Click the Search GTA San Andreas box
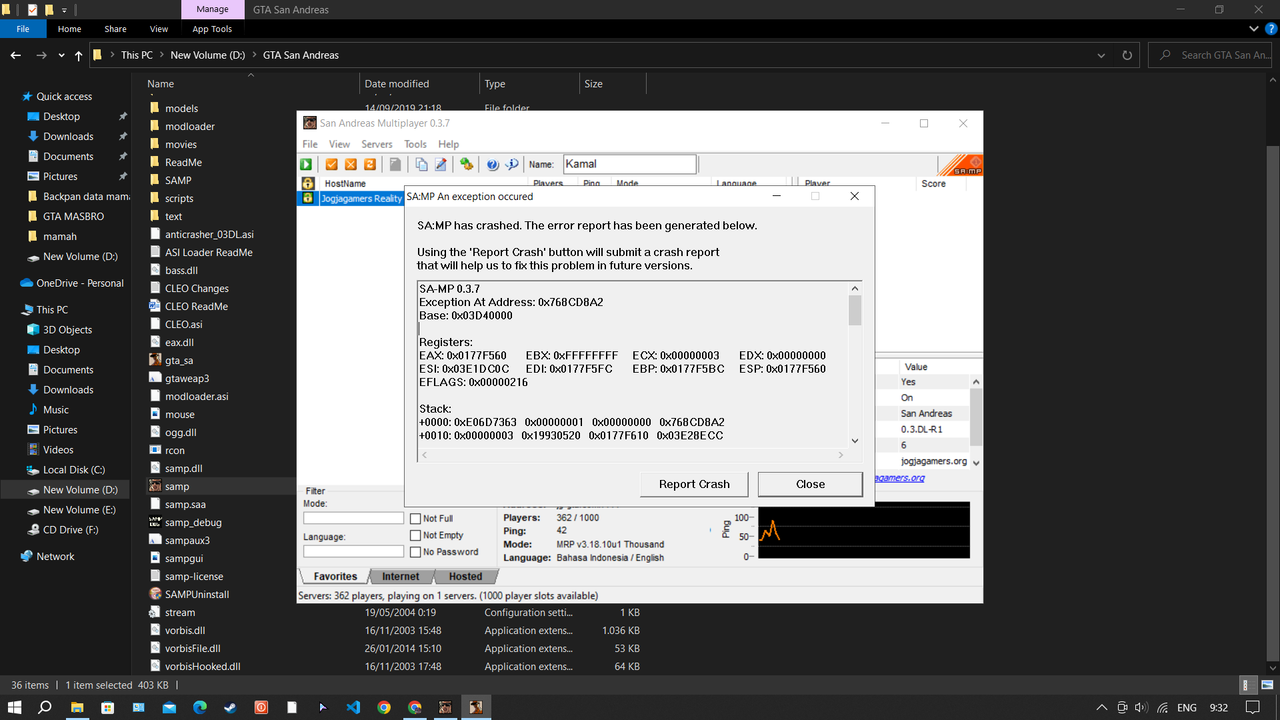 pos(1212,55)
